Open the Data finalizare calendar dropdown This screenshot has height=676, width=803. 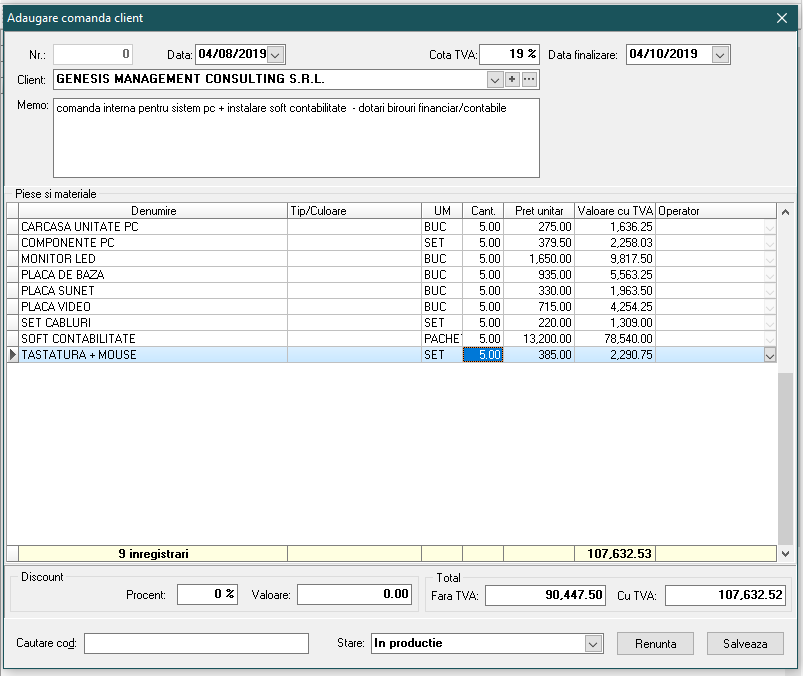(720, 54)
